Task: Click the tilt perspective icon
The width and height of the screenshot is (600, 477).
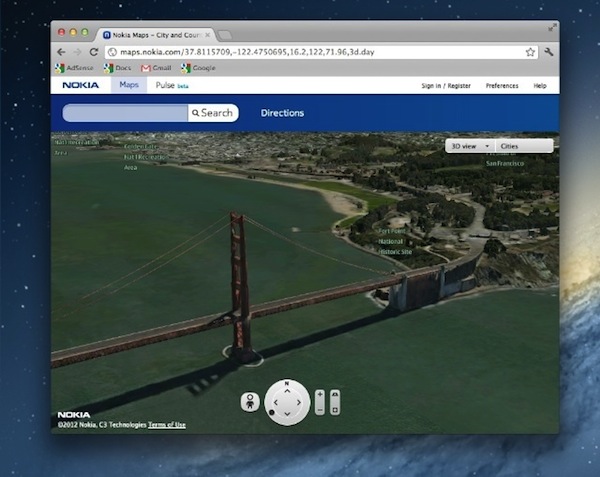Action: pyautogui.click(x=335, y=394)
